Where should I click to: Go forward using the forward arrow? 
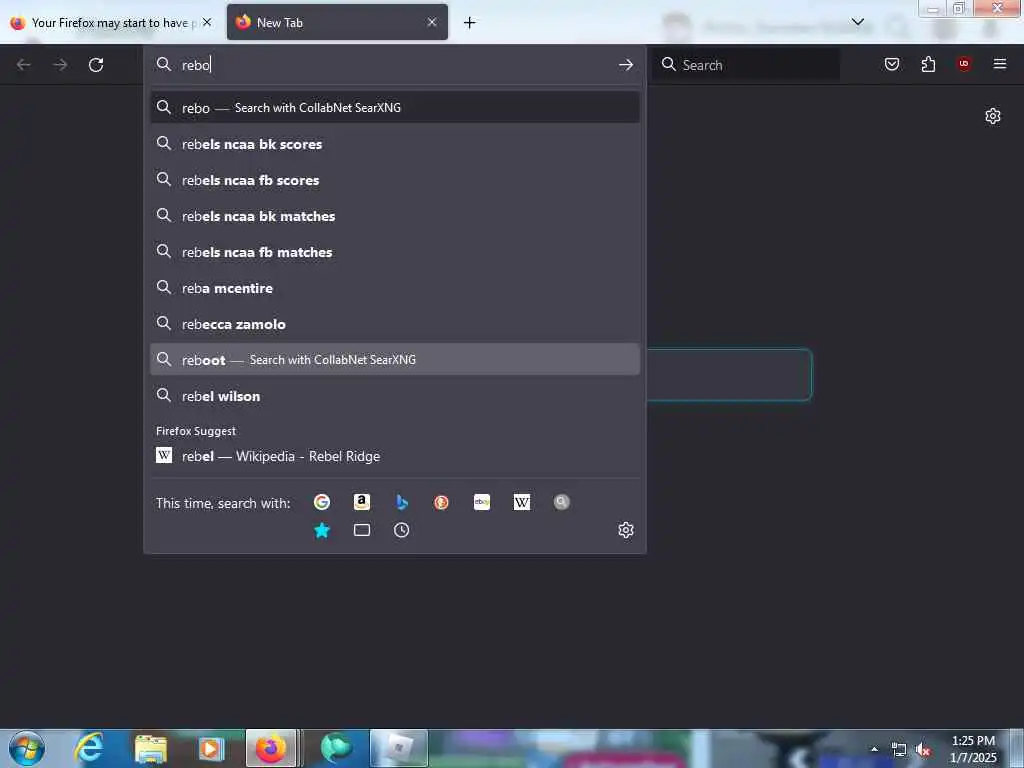(60, 65)
